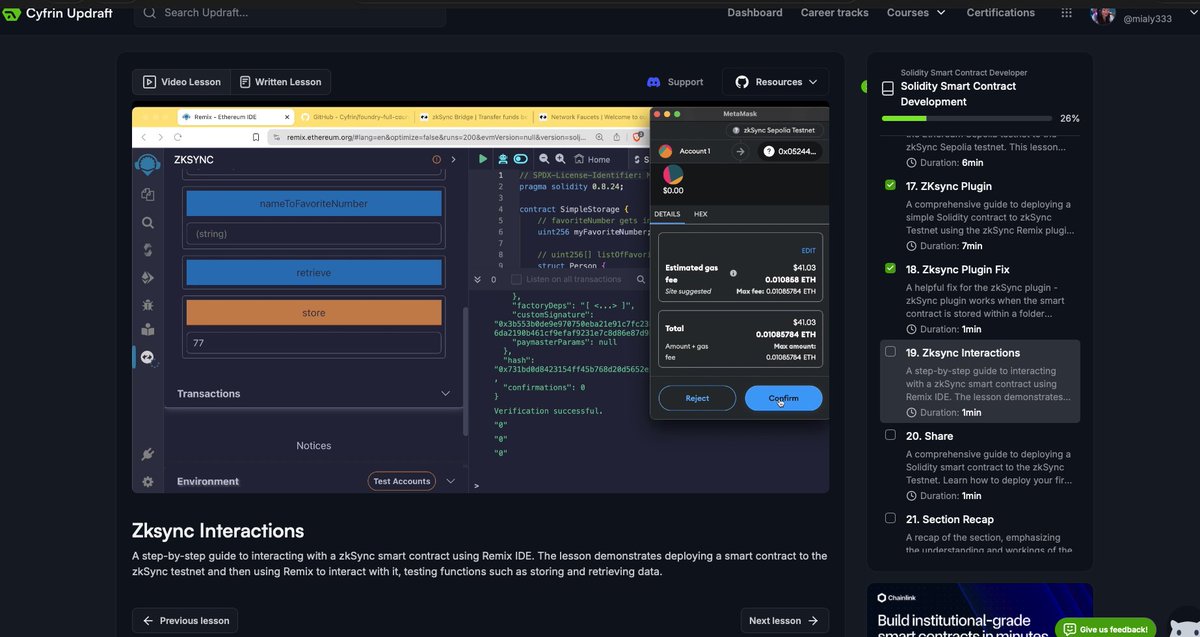The width and height of the screenshot is (1200, 637).
Task: Open the Certifications nav item
Action: [1000, 13]
